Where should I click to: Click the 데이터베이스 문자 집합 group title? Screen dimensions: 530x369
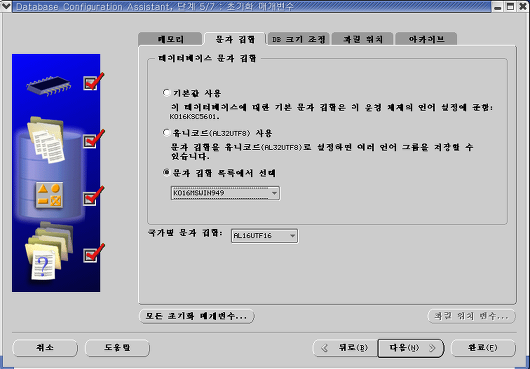click(x=207, y=59)
